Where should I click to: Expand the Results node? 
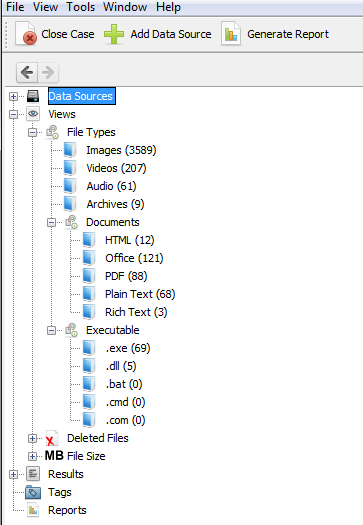click(x=13, y=474)
